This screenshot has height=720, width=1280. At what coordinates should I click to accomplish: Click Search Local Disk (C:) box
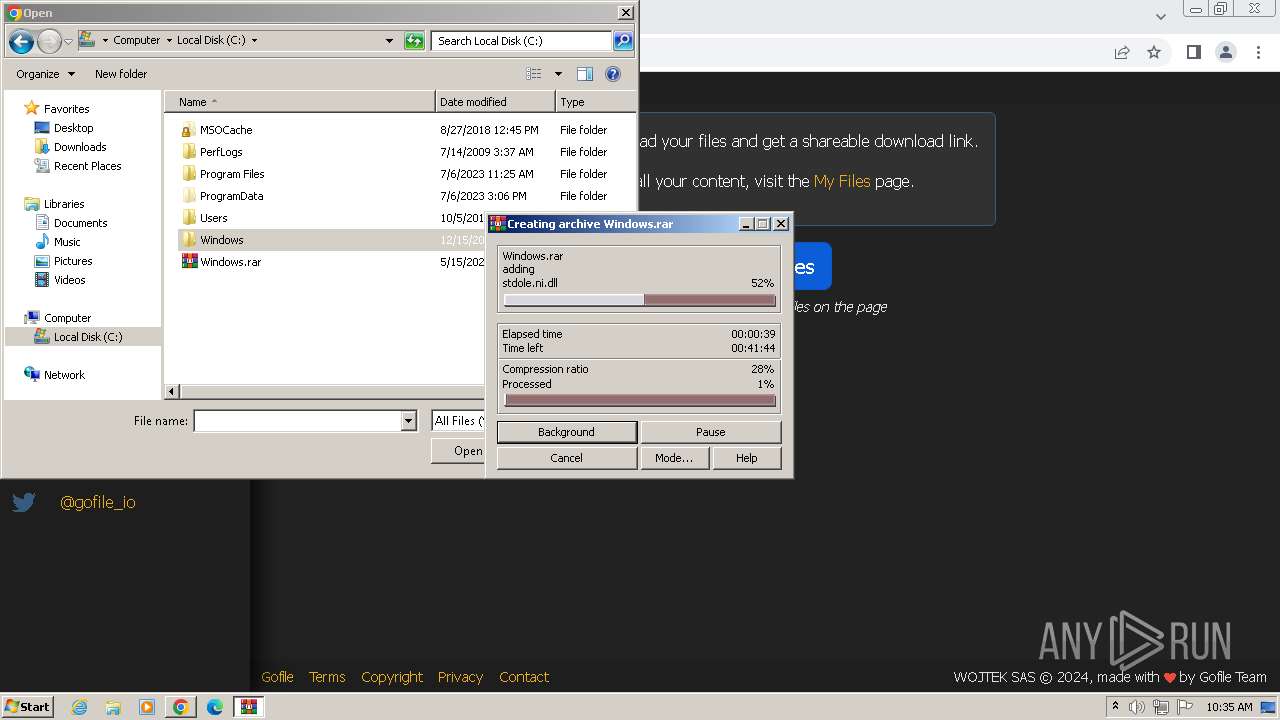click(521, 41)
